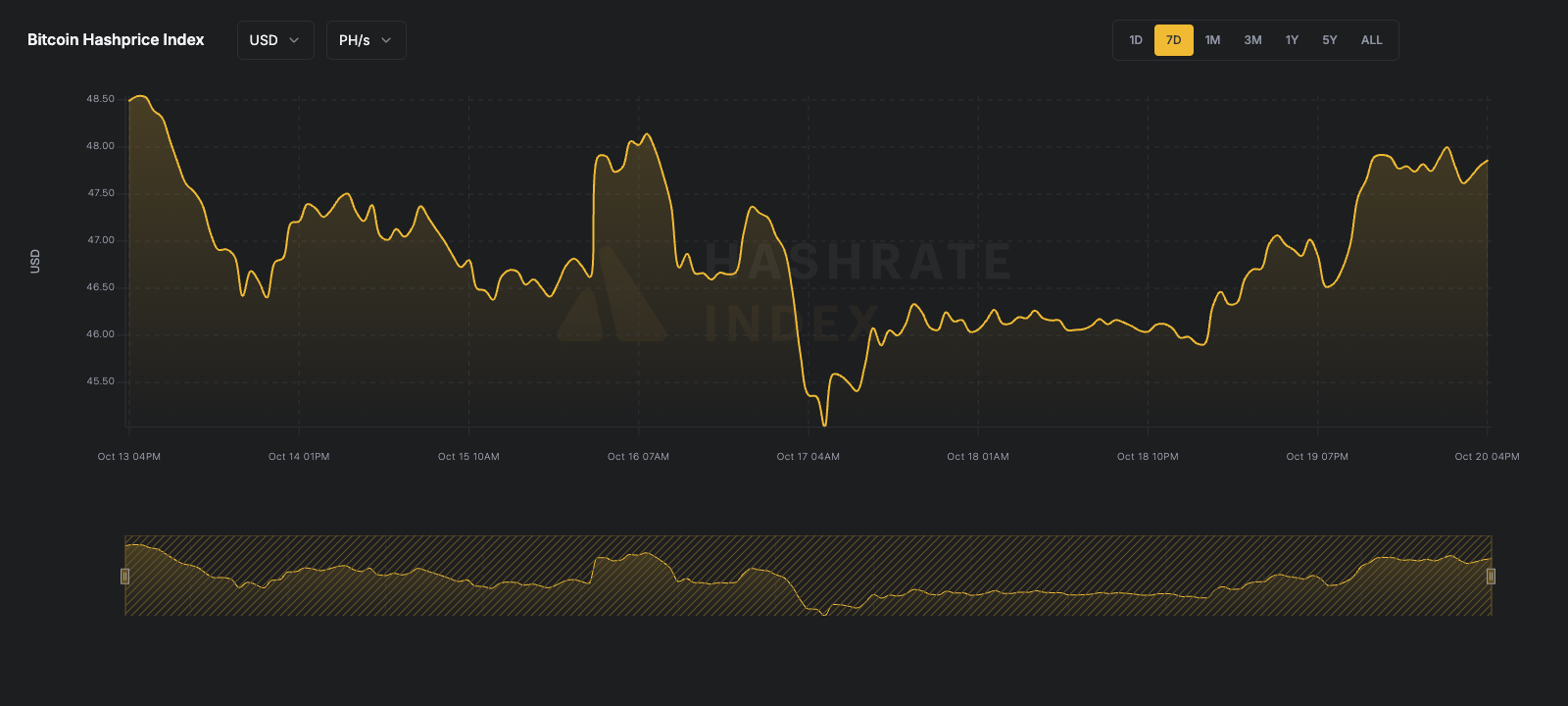1568x706 pixels.
Task: Click the right handle of the range navigator
Action: tap(1491, 577)
